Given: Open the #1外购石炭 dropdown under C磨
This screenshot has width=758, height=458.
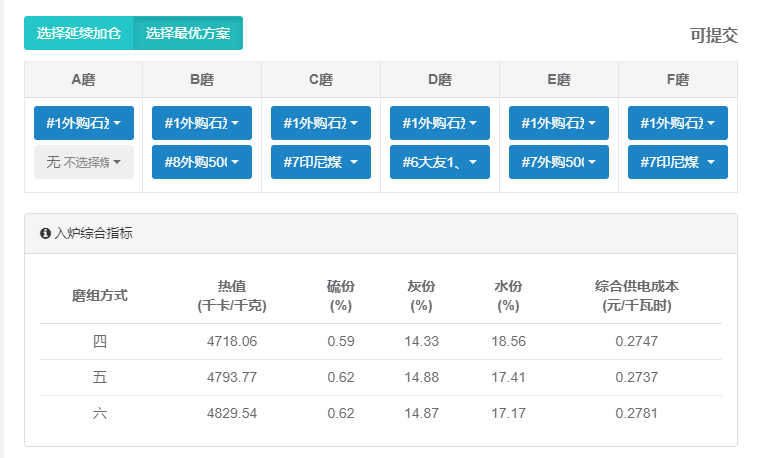Looking at the screenshot, I should pos(321,123).
